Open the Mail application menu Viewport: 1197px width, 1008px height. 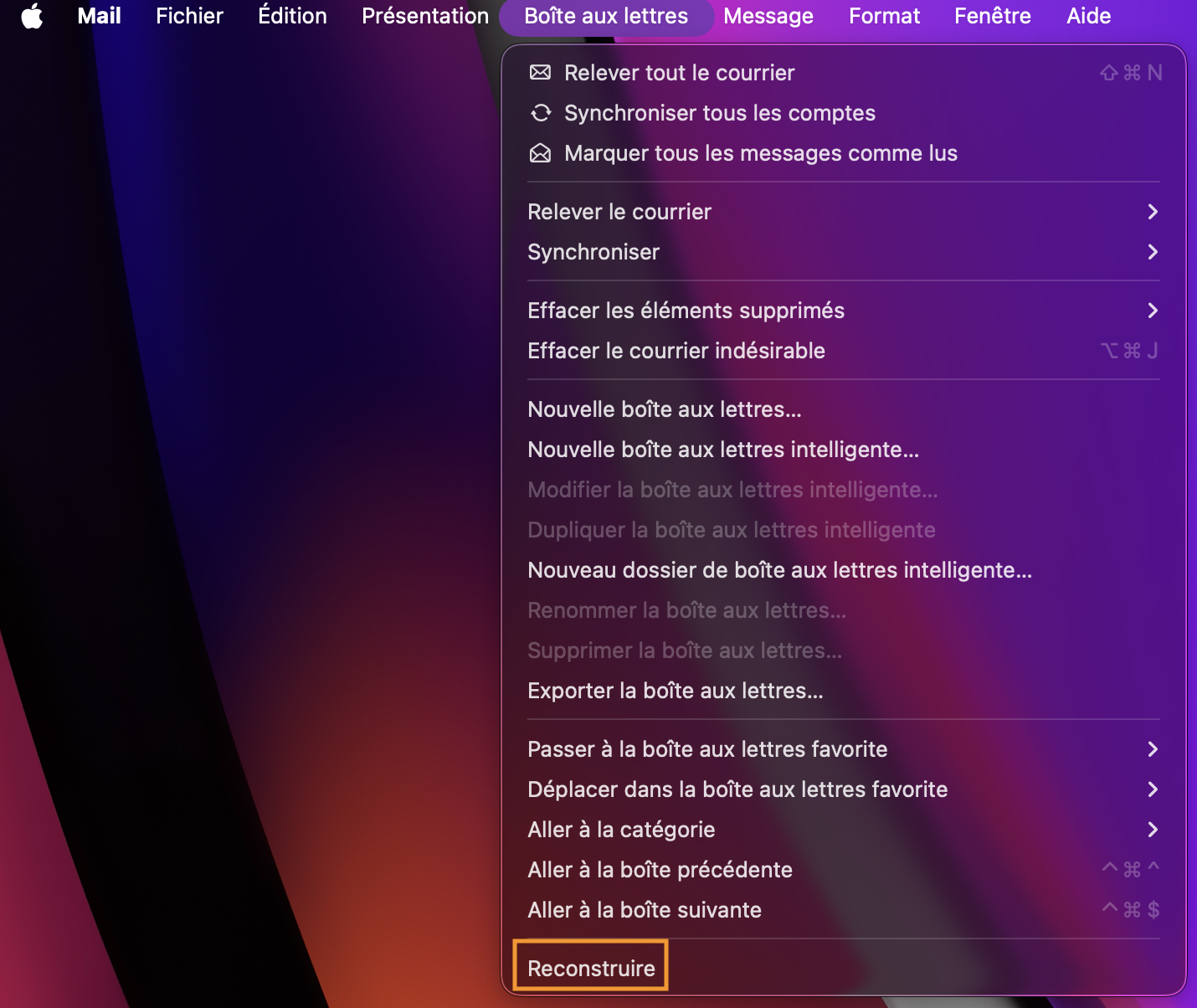99,16
